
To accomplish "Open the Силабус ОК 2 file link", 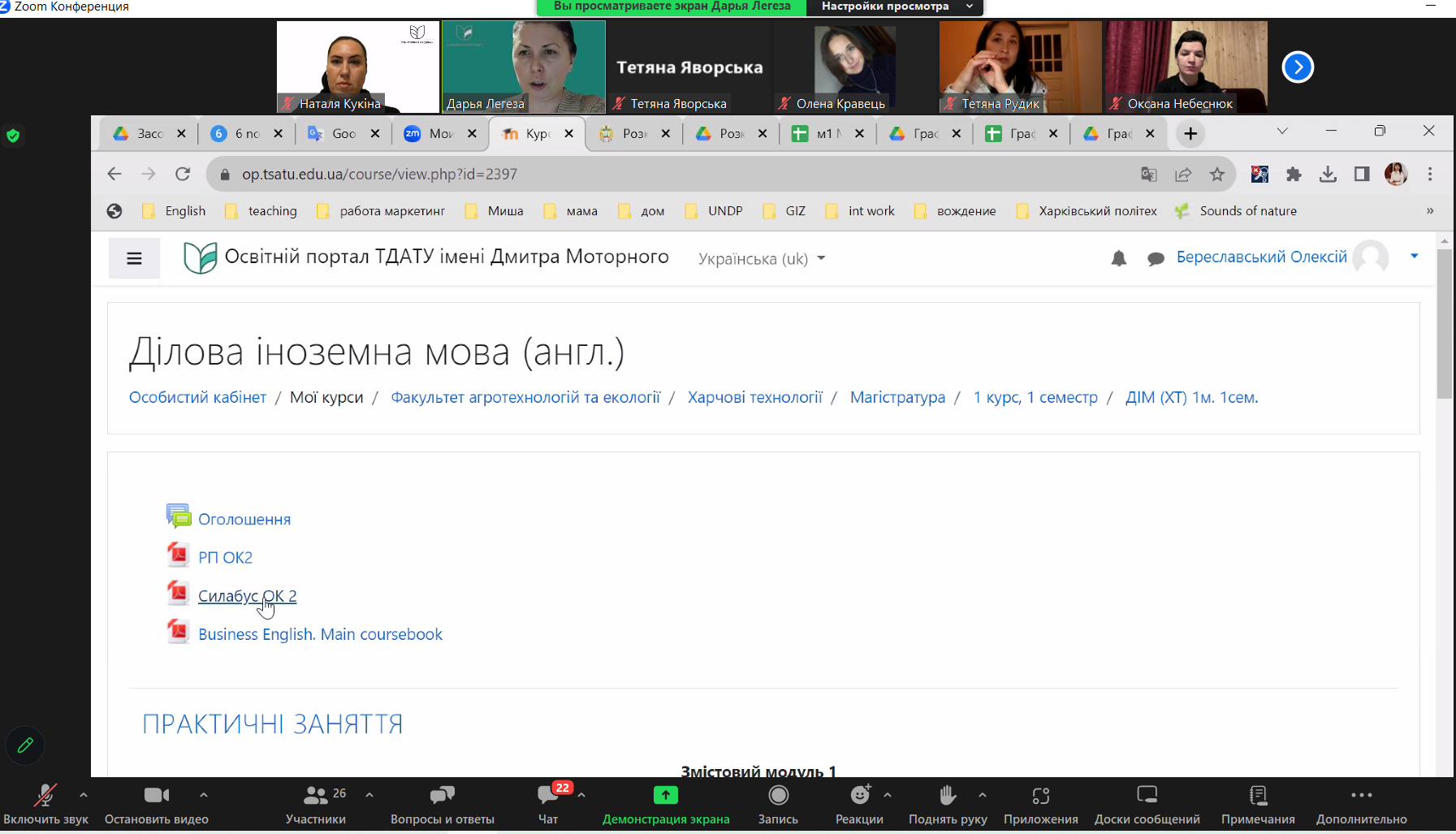I will [x=247, y=596].
